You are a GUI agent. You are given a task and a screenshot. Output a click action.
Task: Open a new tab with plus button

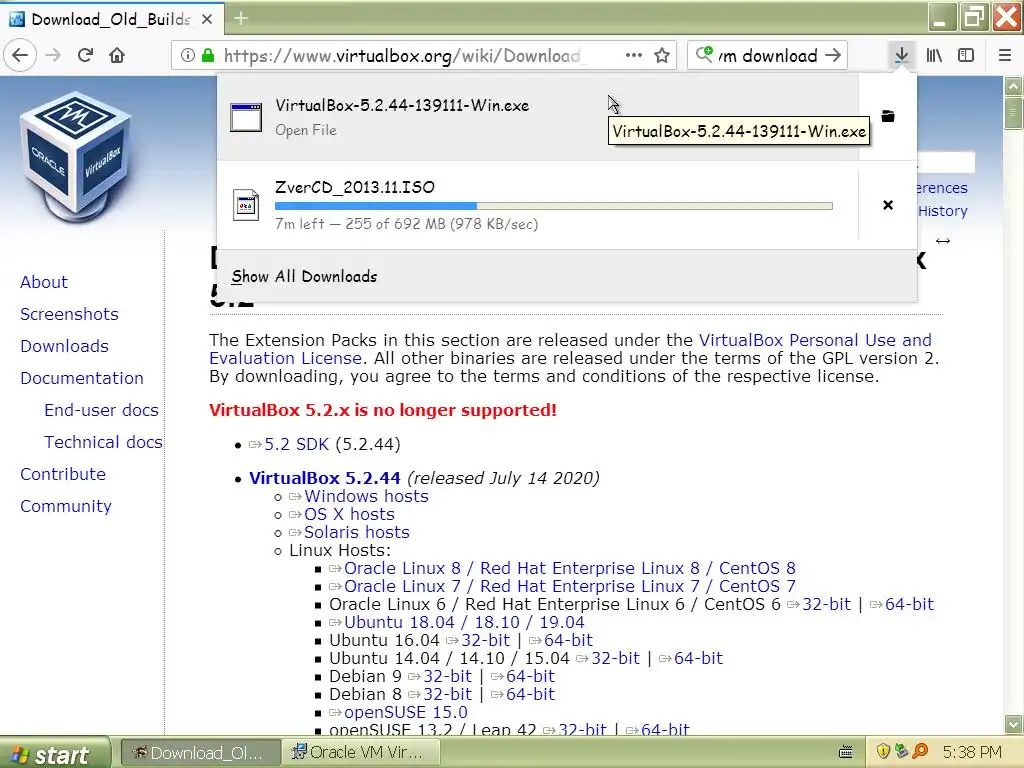tap(240, 18)
